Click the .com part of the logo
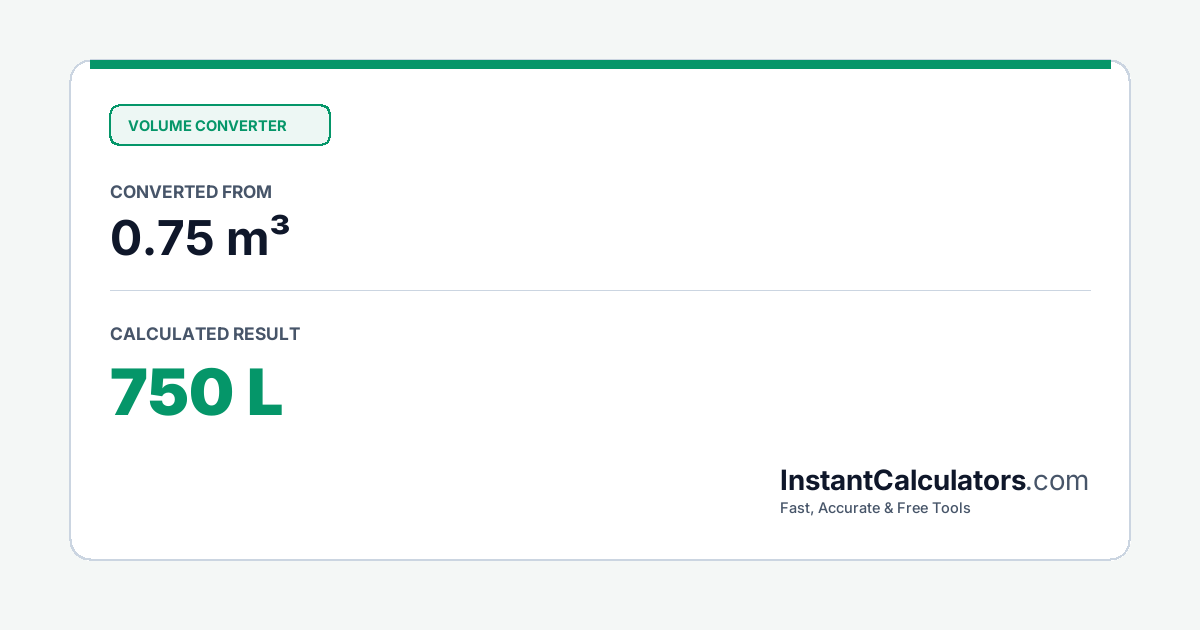 pos(1058,481)
